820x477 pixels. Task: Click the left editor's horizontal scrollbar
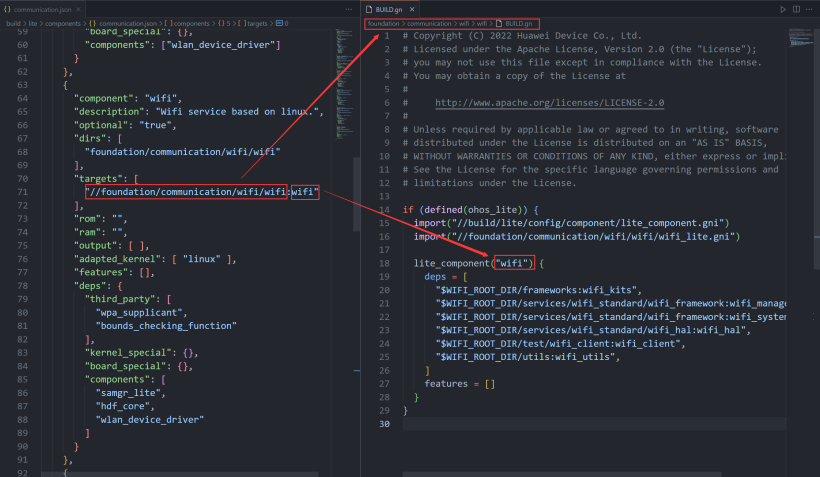179,474
